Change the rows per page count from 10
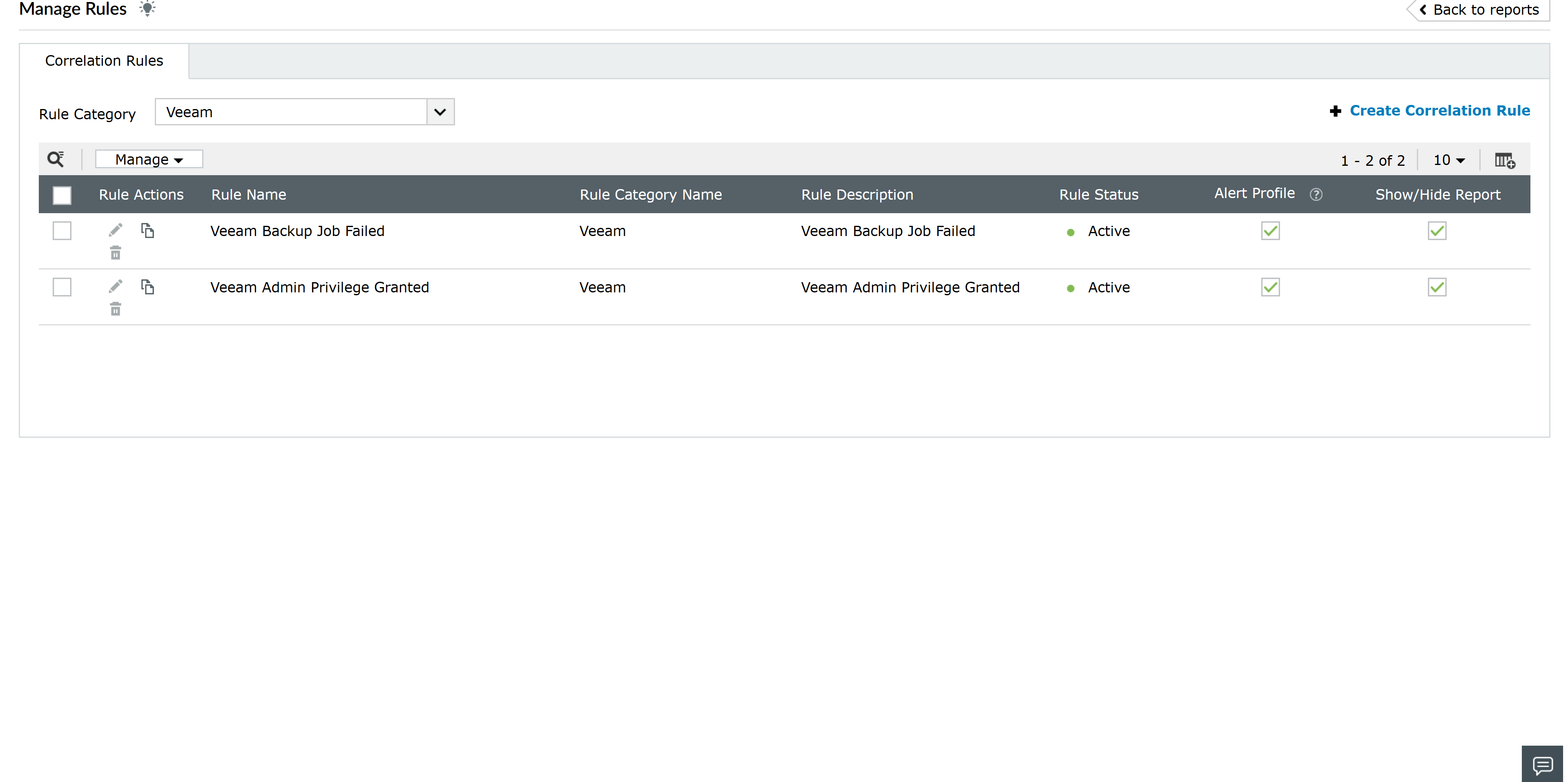1568x782 pixels. click(1449, 160)
